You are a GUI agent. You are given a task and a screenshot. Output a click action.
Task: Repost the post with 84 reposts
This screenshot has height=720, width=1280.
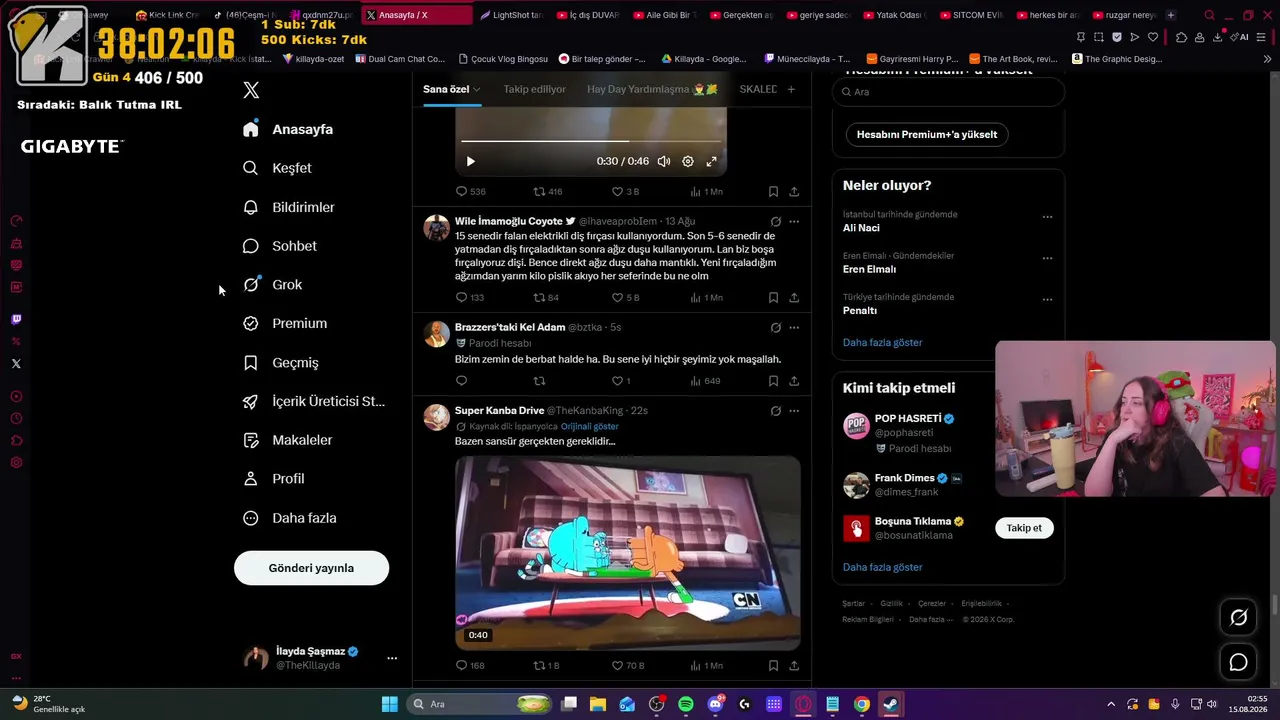click(x=546, y=297)
